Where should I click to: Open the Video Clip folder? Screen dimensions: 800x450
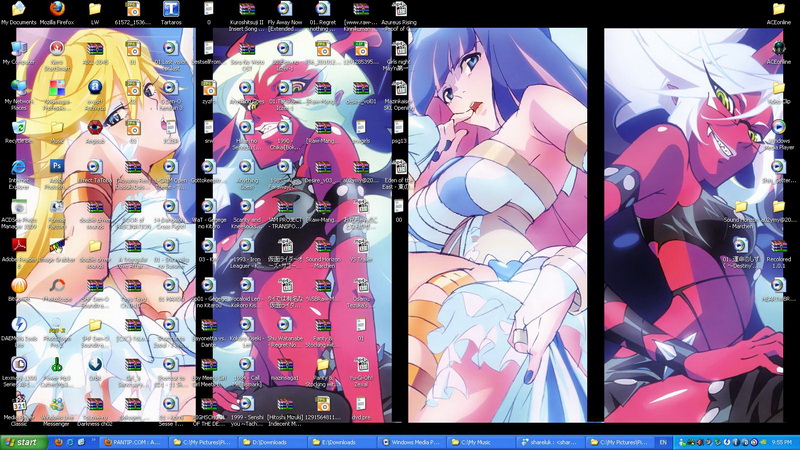[779, 92]
